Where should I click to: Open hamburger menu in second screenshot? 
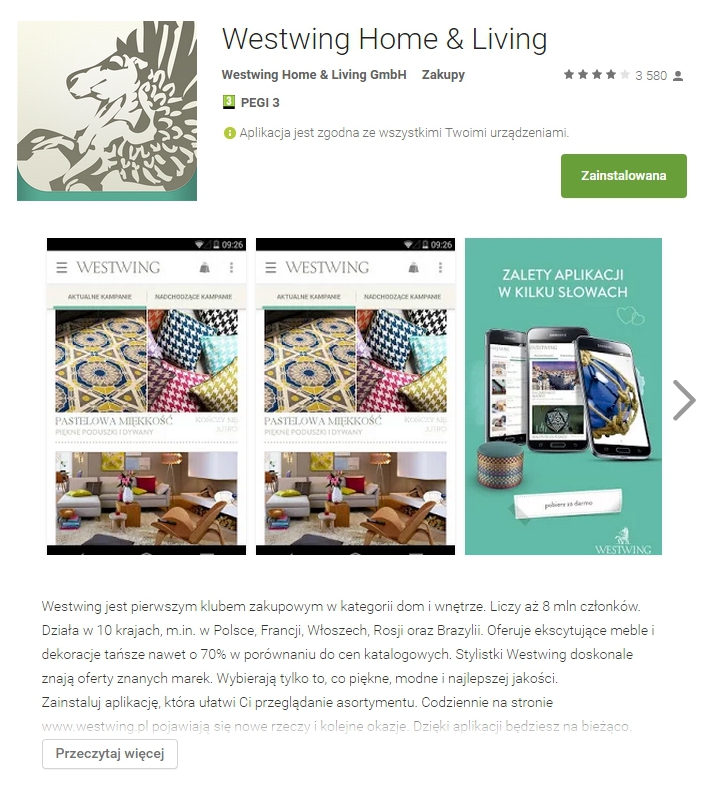tap(271, 267)
